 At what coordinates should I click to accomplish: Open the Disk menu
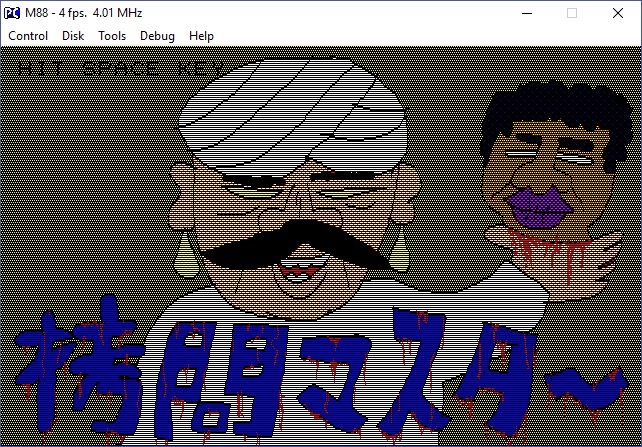point(73,36)
